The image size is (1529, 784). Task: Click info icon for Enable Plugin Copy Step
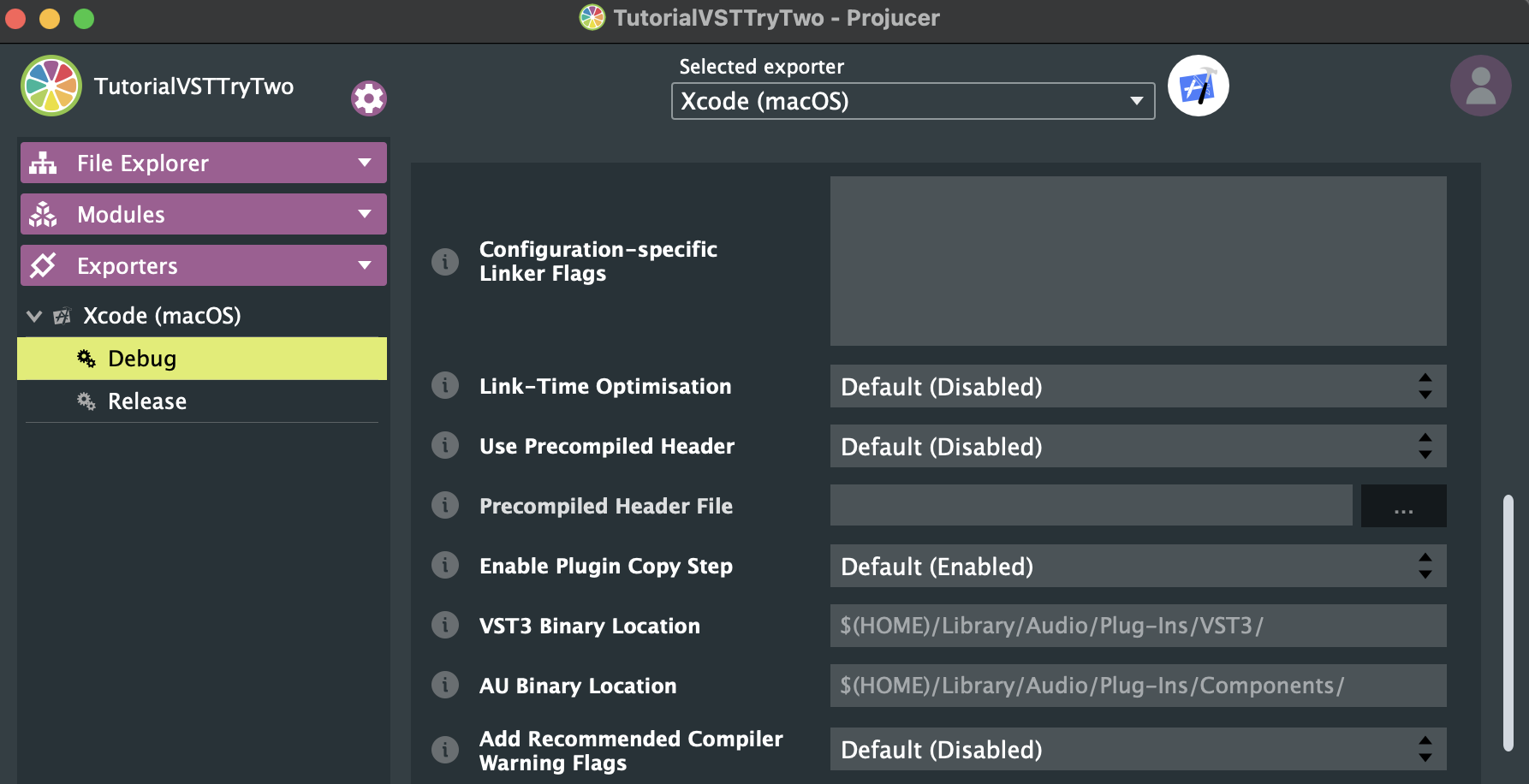pyautogui.click(x=445, y=566)
